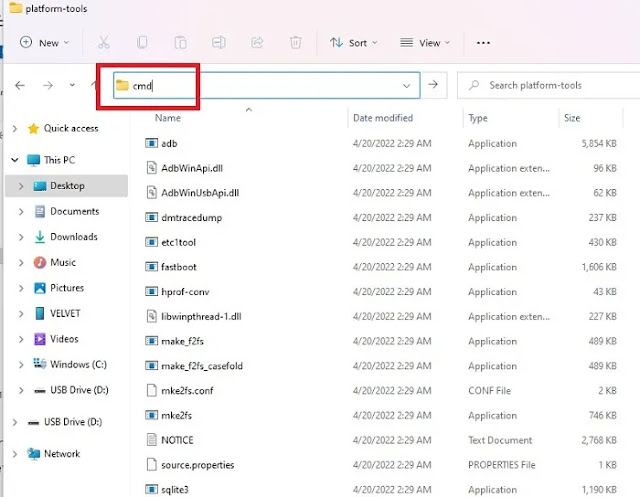Go back with the left arrow
This screenshot has height=497, width=640.
click(20, 85)
